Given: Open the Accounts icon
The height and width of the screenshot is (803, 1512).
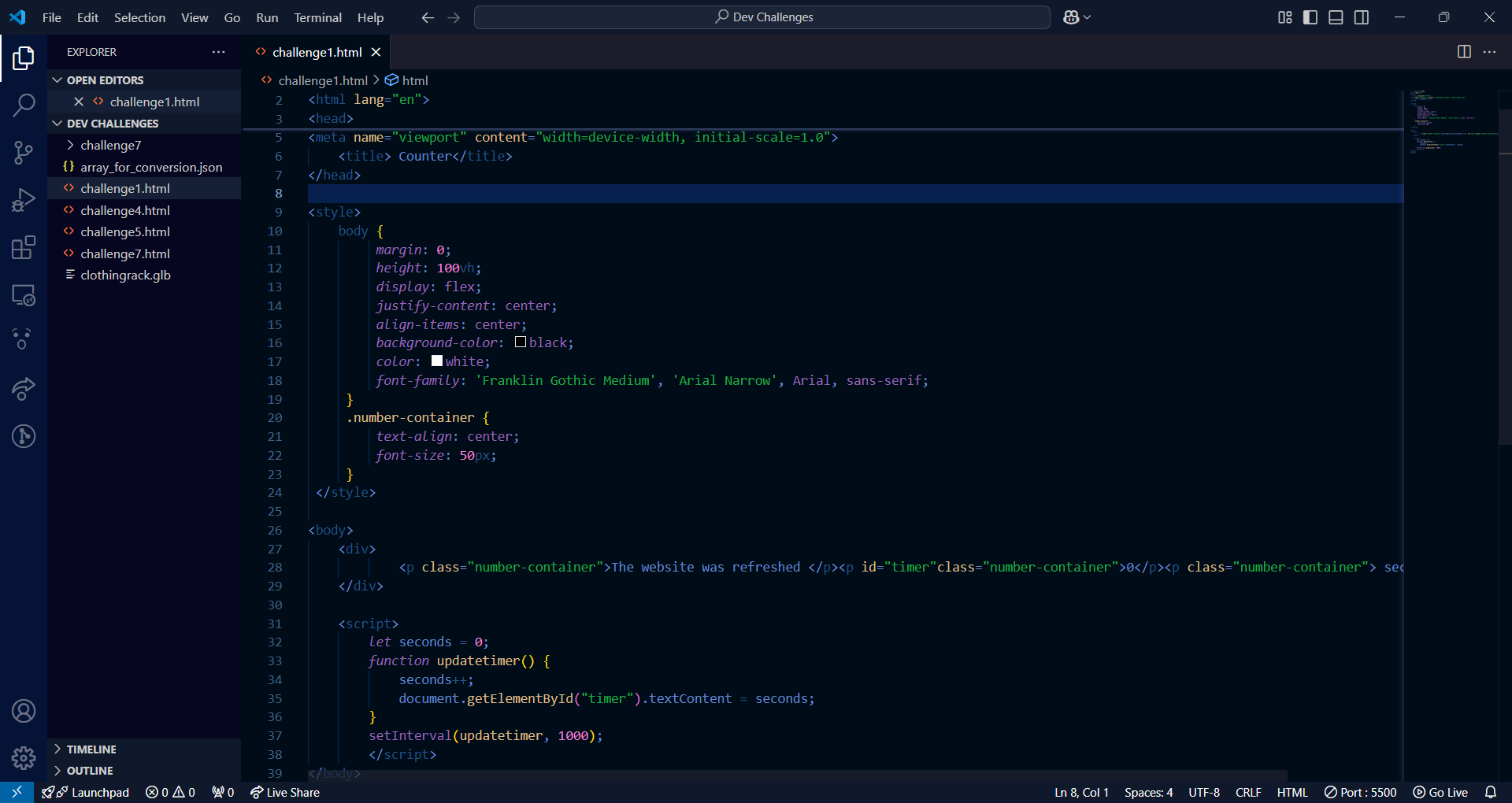Looking at the screenshot, I should [24, 711].
